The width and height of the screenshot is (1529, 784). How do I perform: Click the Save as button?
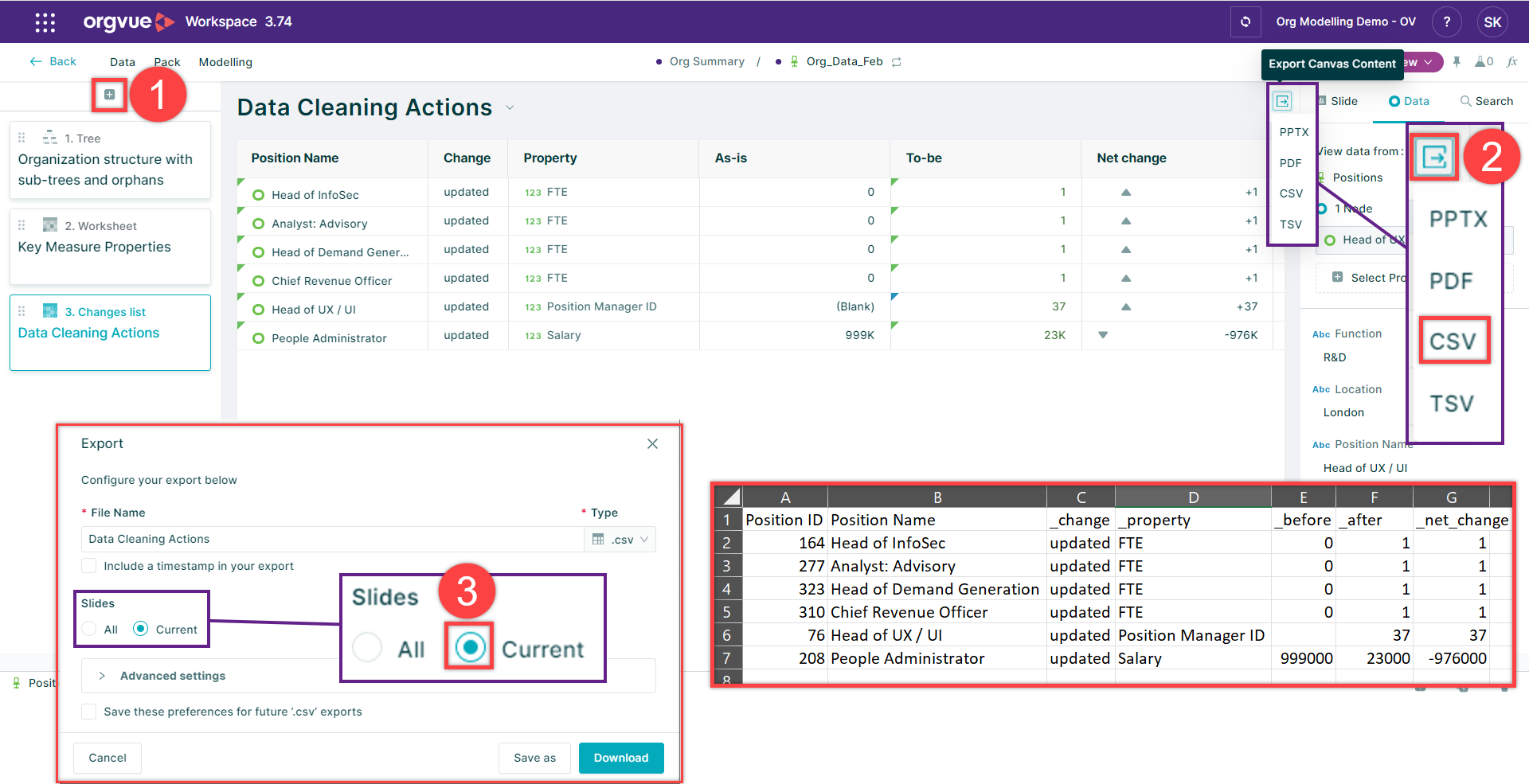tap(534, 758)
